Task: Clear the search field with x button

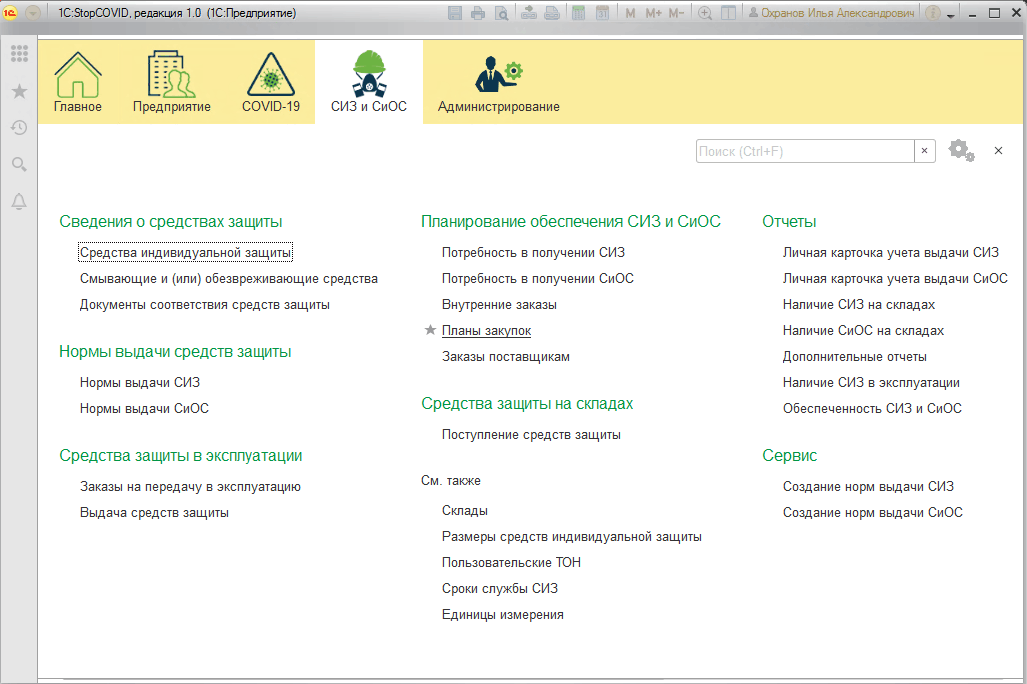Action: [925, 151]
